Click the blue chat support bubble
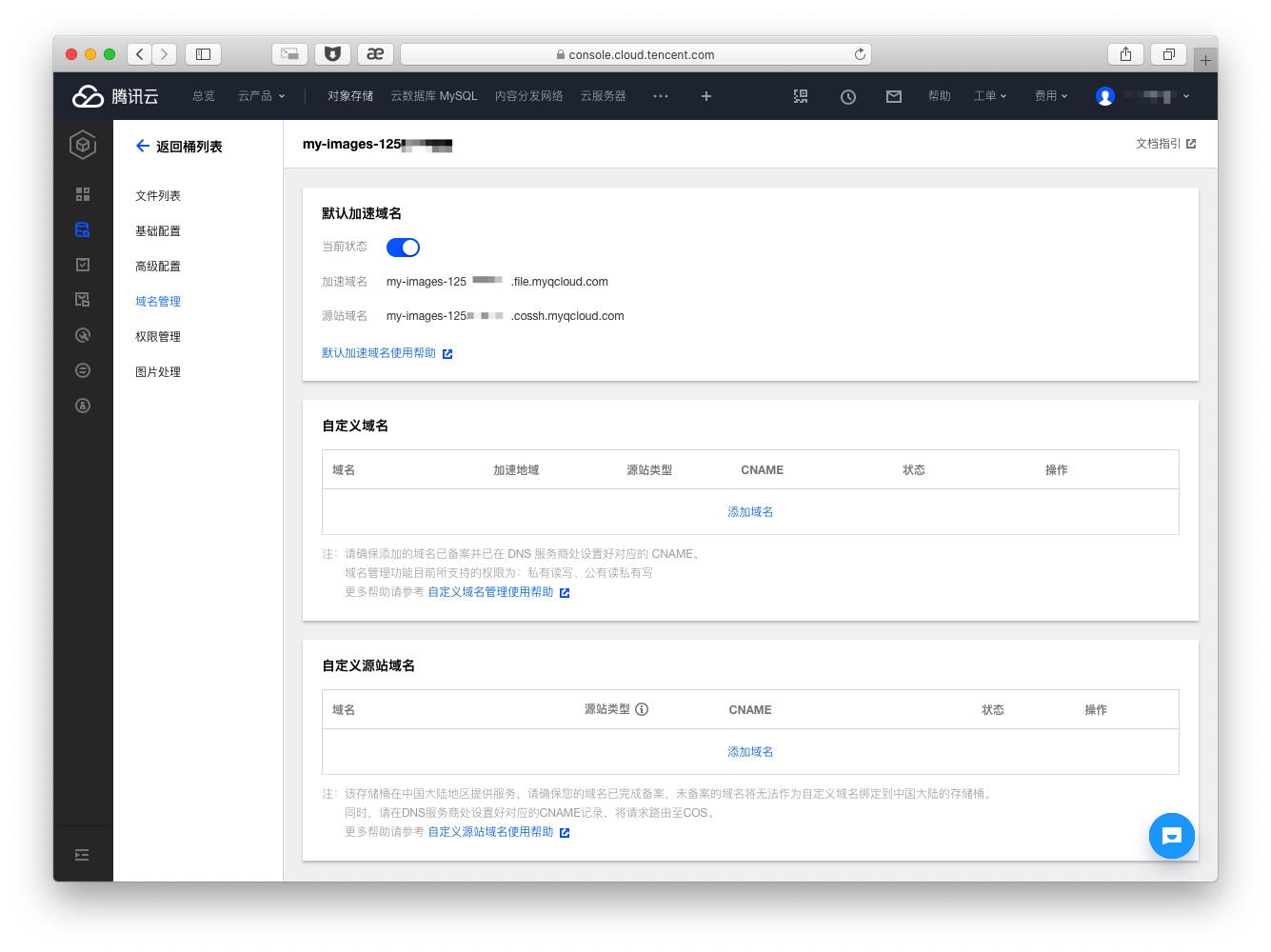 click(1171, 836)
